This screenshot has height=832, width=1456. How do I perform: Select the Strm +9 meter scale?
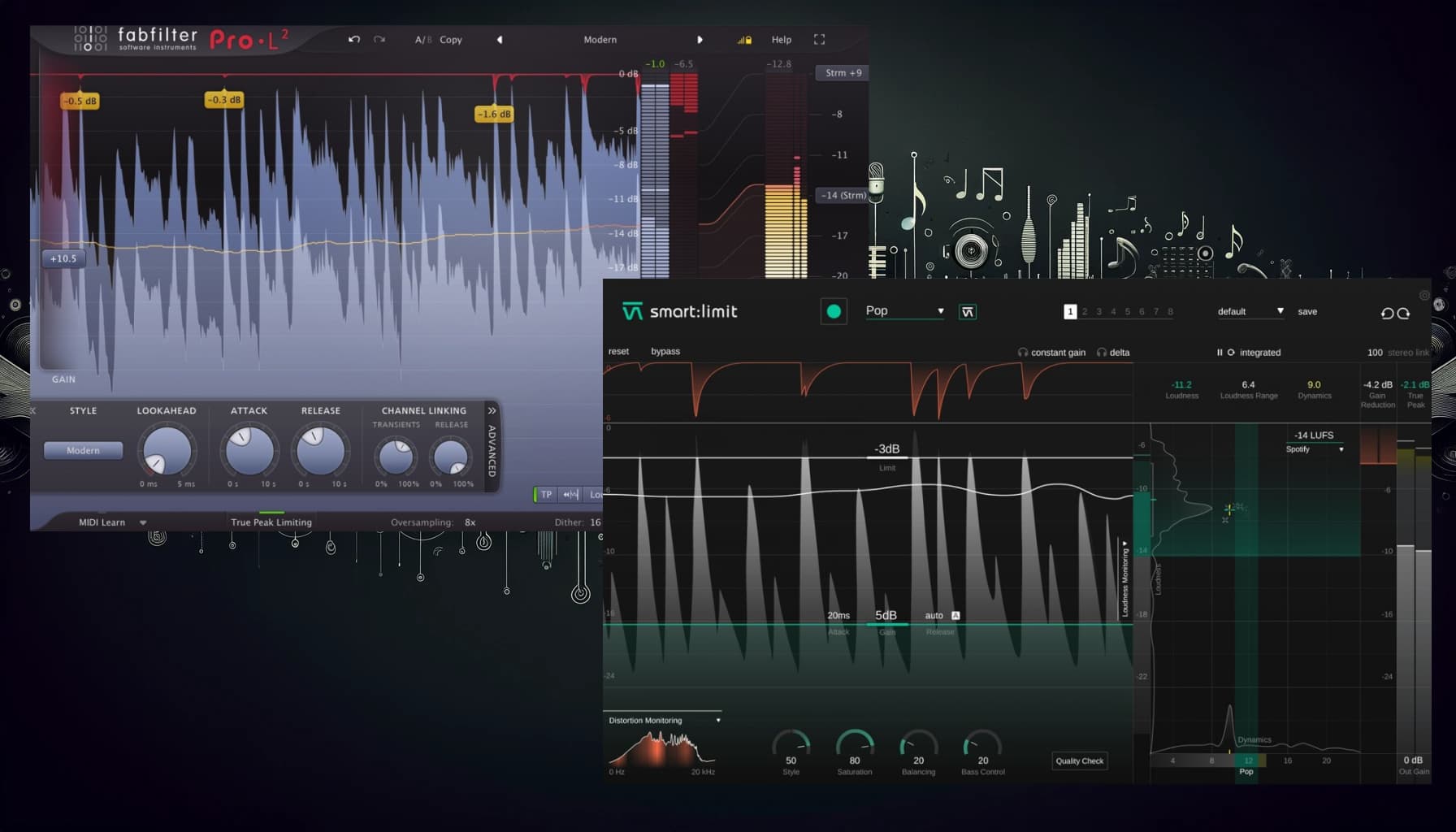click(843, 73)
